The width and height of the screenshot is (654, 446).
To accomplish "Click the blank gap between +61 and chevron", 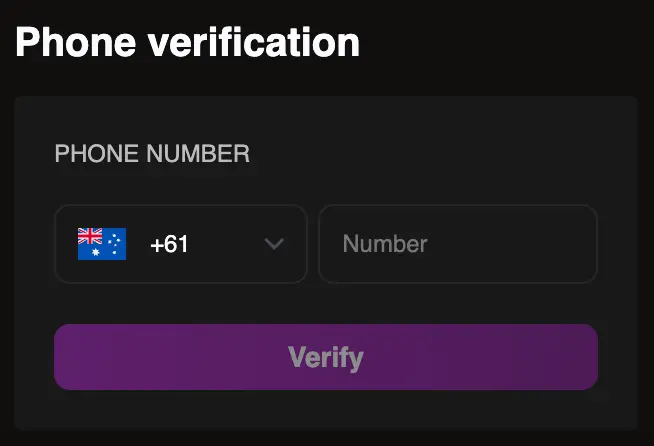I will point(226,244).
